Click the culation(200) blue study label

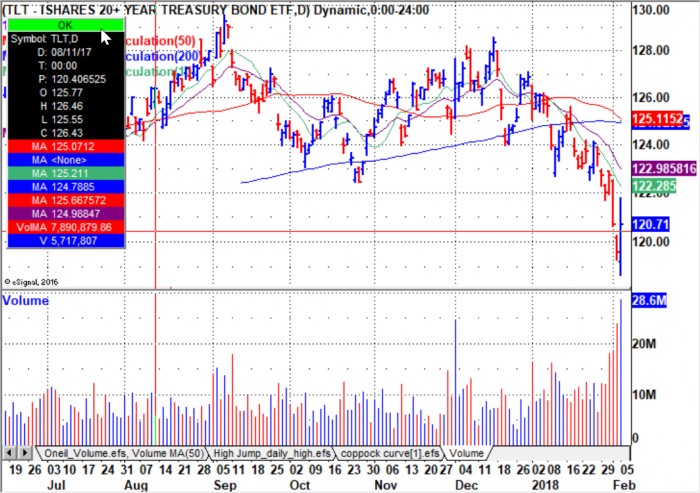pyautogui.click(x=163, y=56)
